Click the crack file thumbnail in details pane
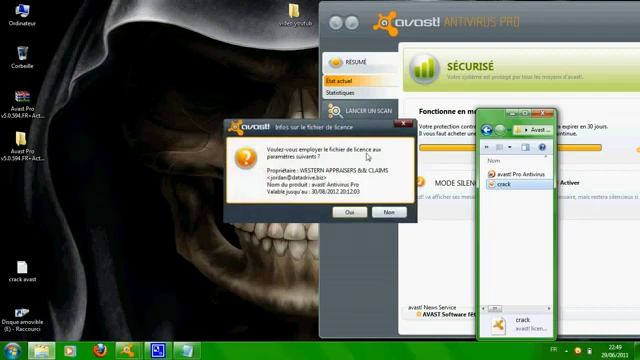 tap(498, 325)
